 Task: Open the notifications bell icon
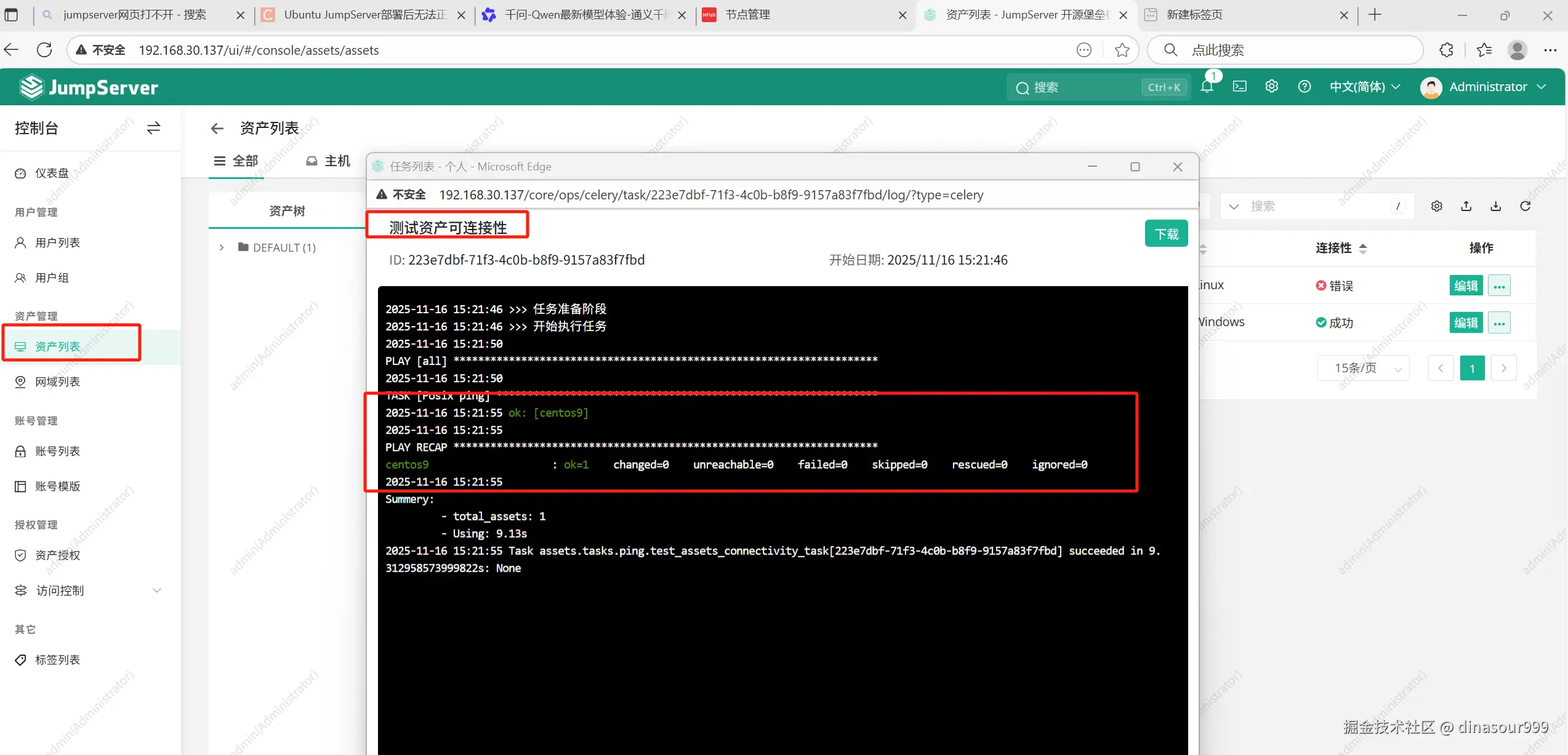pyautogui.click(x=1207, y=87)
